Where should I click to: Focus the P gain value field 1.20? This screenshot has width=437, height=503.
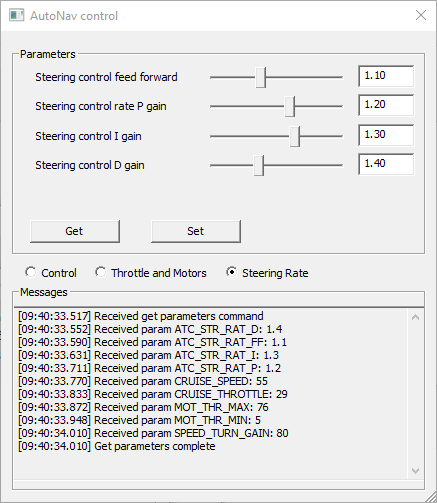[386, 105]
